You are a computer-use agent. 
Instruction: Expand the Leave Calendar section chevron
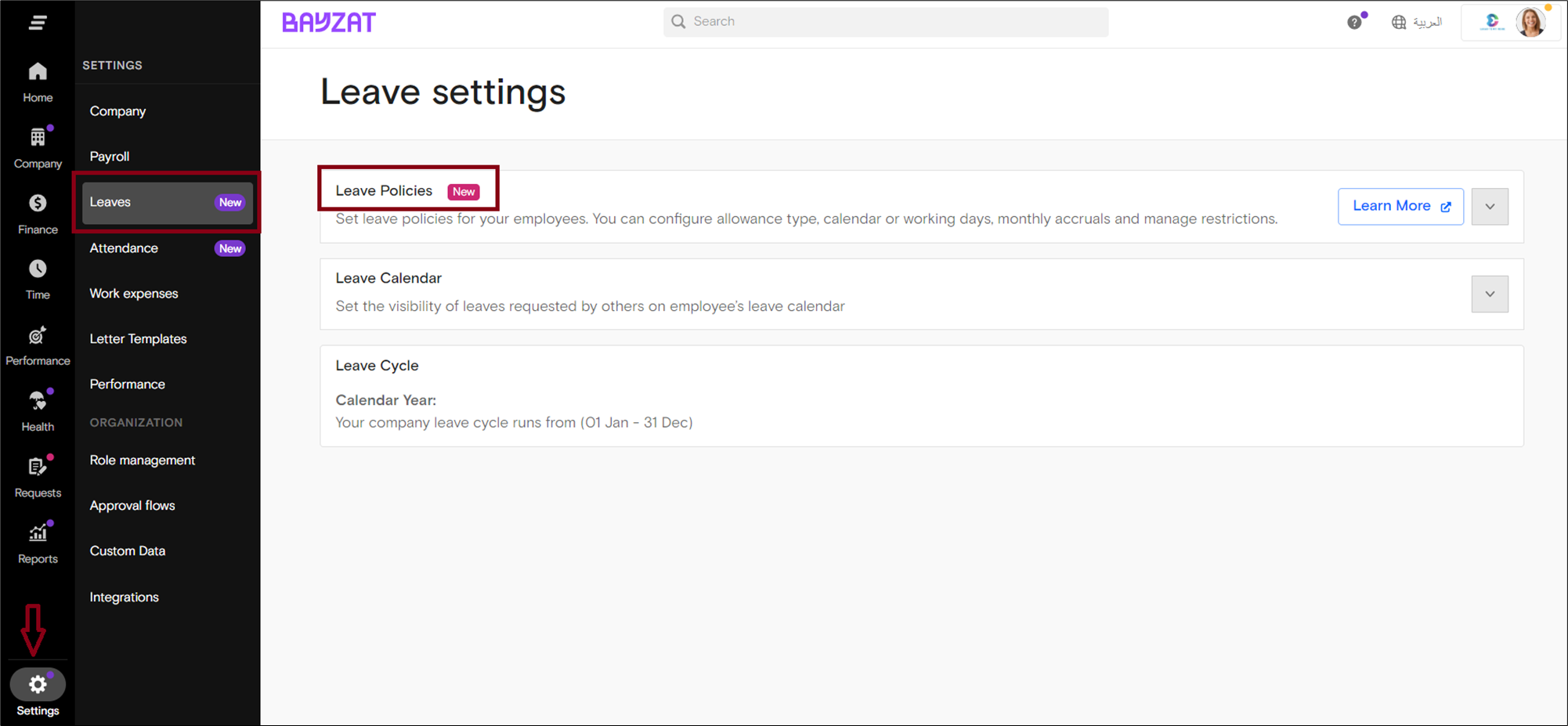point(1489,294)
